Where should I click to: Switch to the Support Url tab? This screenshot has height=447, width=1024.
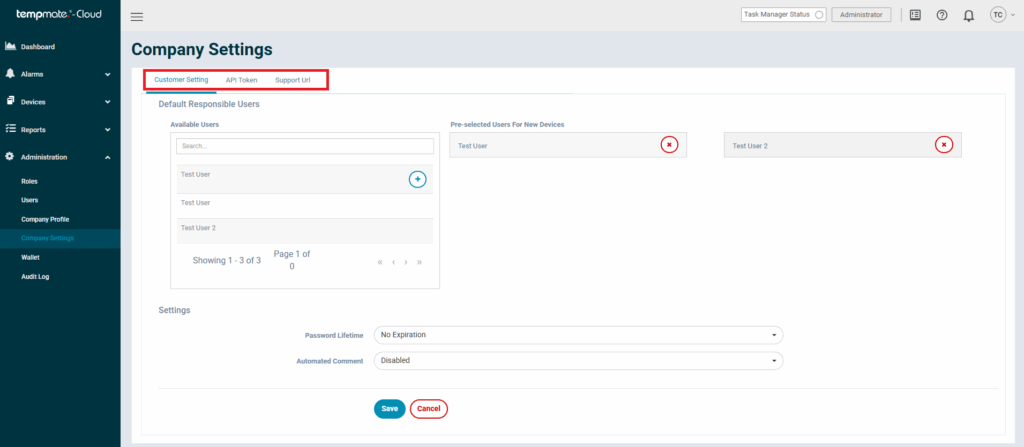coord(293,80)
